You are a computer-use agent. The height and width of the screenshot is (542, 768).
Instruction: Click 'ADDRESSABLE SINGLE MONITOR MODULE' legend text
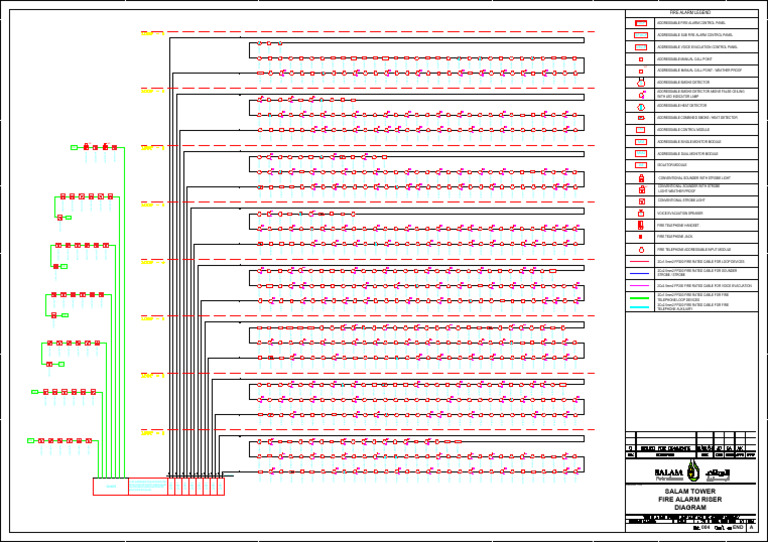pyautogui.click(x=688, y=141)
